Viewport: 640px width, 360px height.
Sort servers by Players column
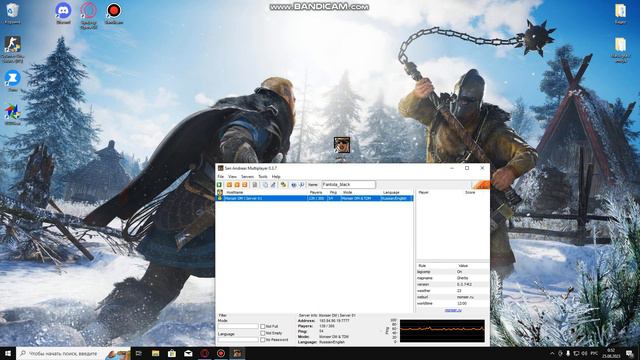[317, 192]
